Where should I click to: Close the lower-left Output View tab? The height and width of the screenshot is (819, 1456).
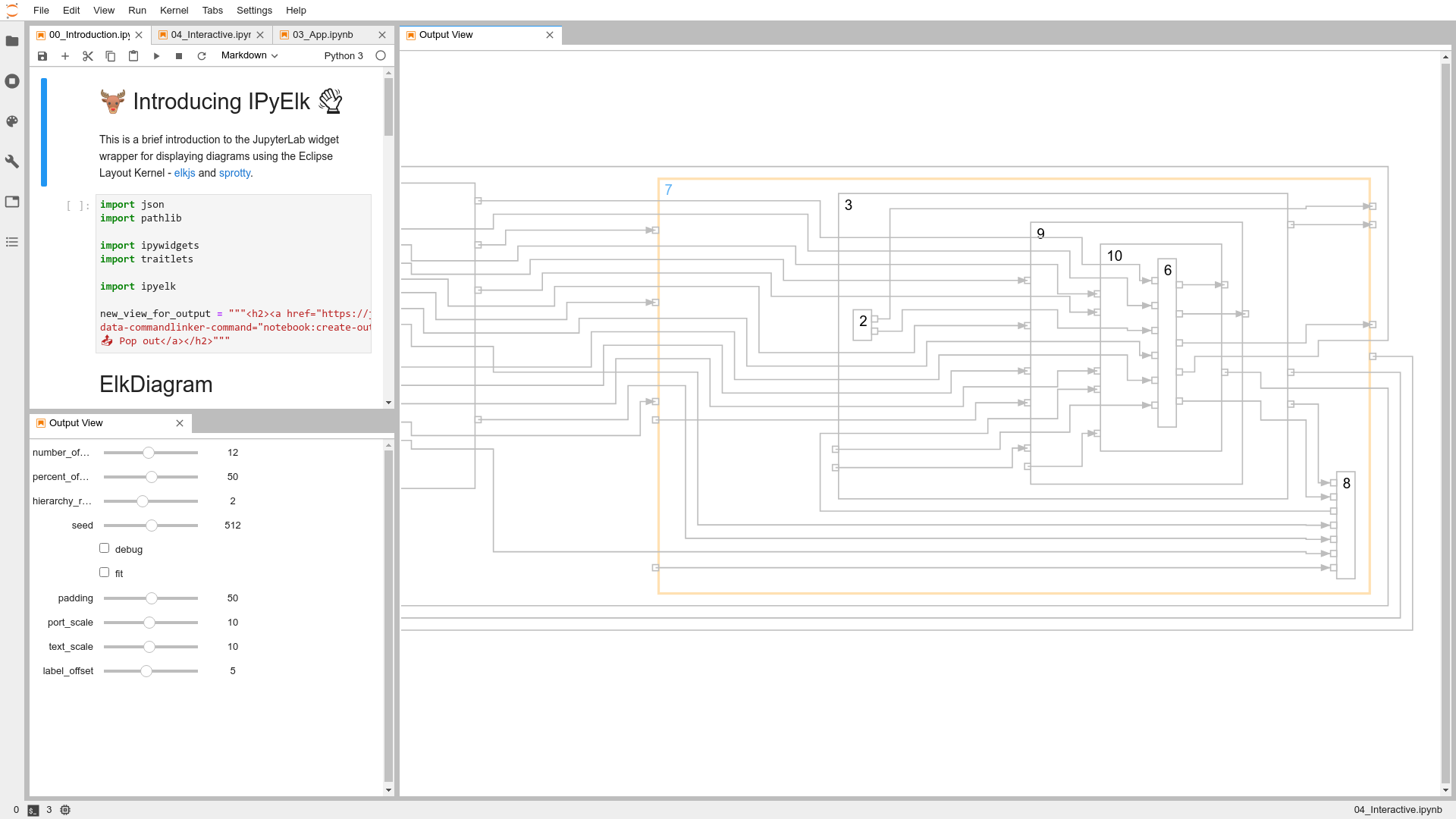click(180, 423)
